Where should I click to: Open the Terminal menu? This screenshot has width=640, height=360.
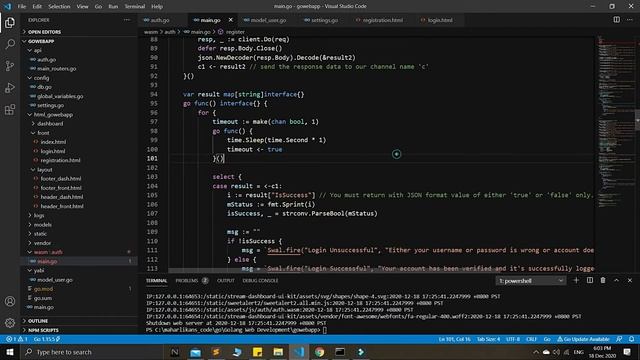click(135, 7)
